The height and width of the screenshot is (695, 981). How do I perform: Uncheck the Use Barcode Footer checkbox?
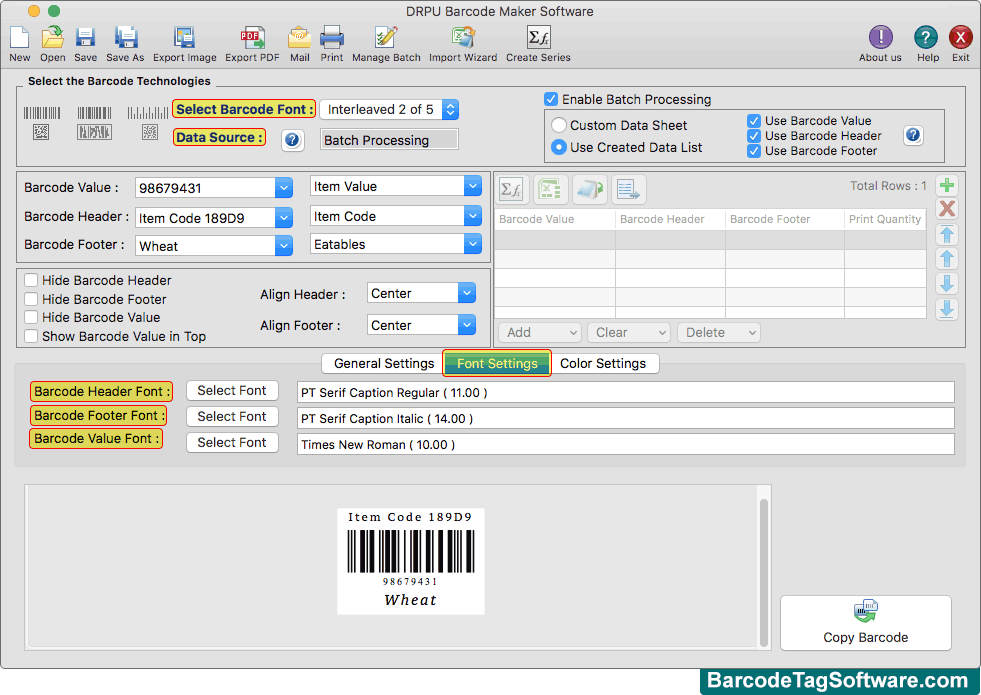tap(754, 151)
